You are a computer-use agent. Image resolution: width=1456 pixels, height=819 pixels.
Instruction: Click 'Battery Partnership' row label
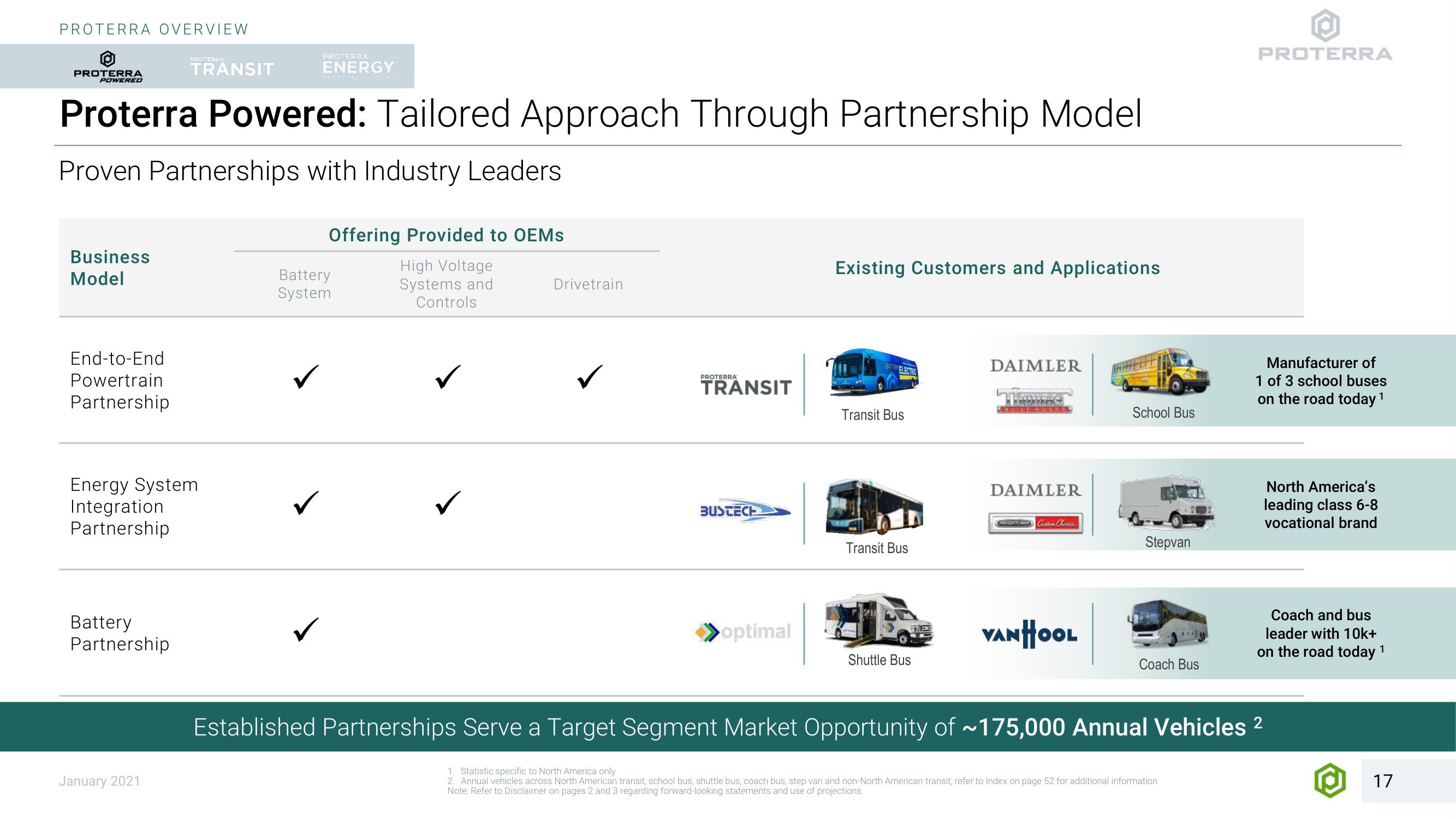120,633
